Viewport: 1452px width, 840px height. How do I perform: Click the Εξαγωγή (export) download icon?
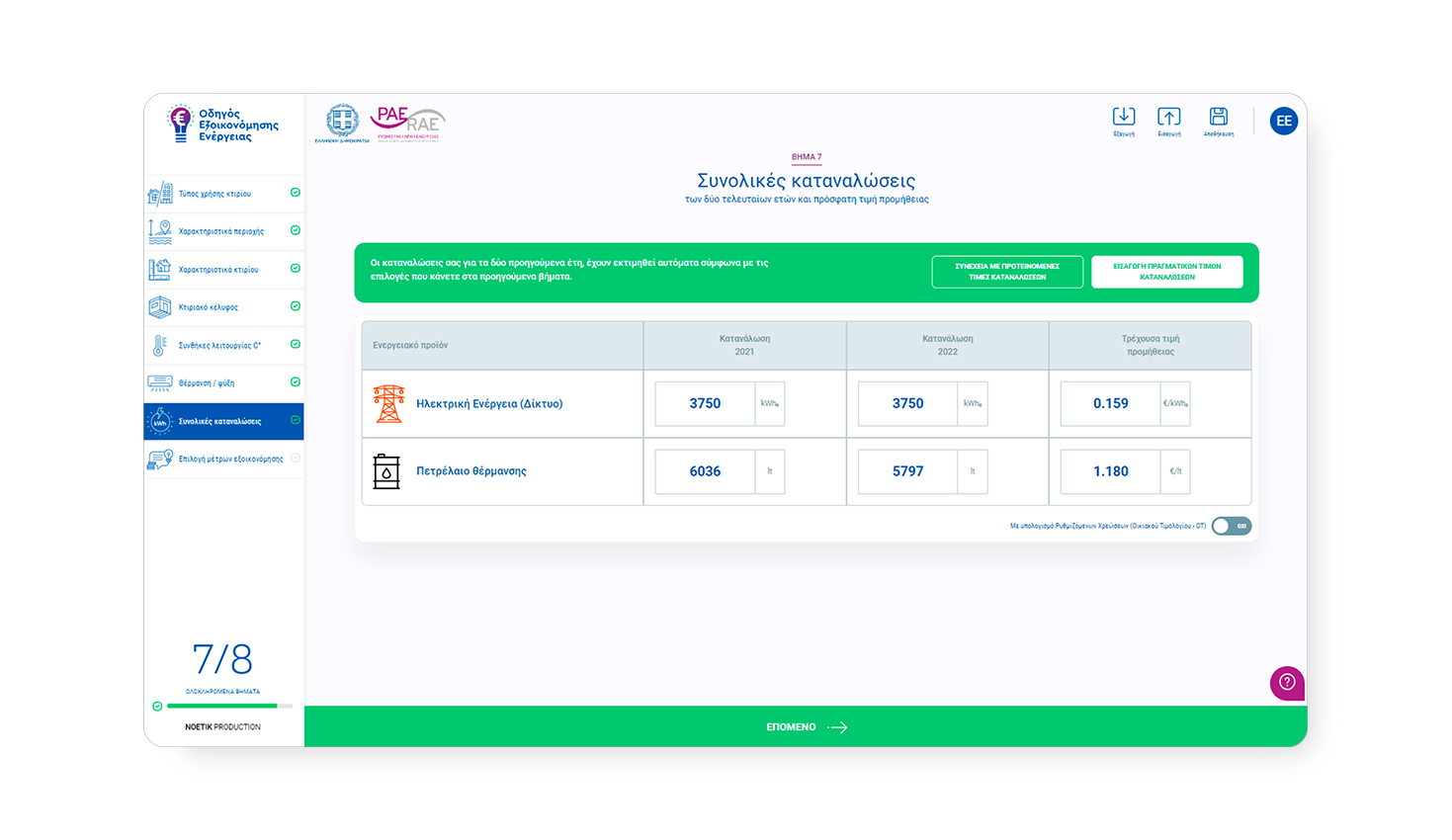[x=1124, y=118]
